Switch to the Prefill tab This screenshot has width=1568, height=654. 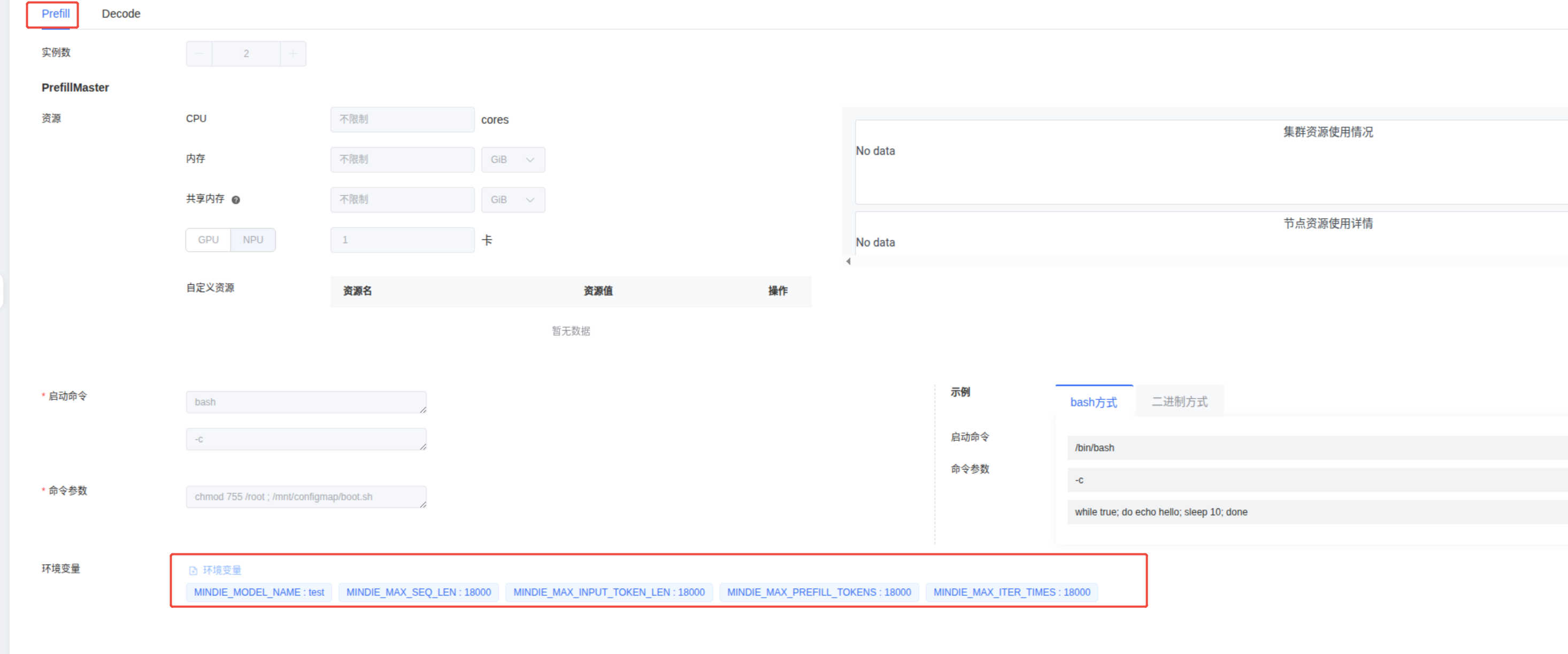click(56, 13)
